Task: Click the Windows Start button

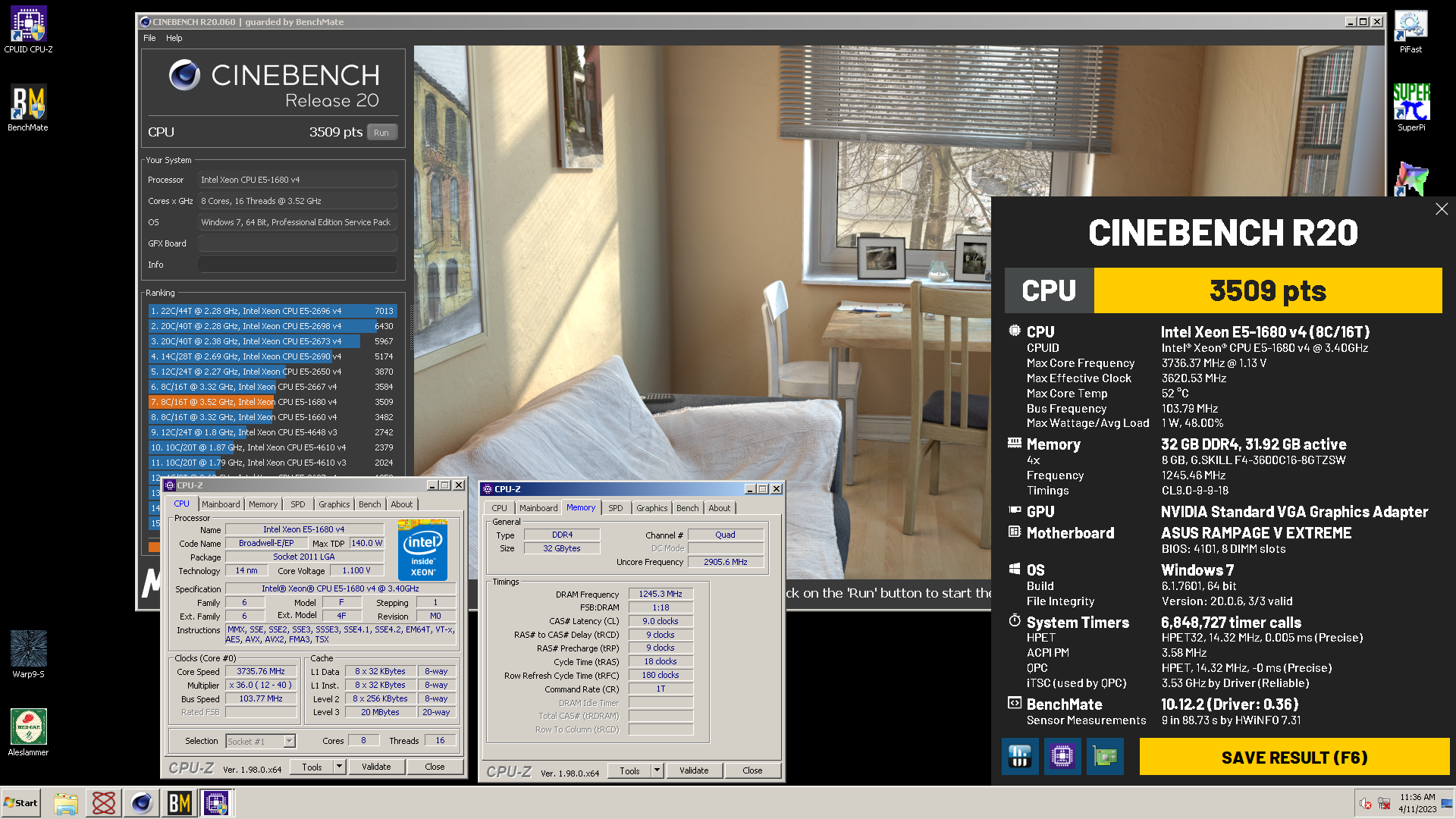Action: [20, 803]
